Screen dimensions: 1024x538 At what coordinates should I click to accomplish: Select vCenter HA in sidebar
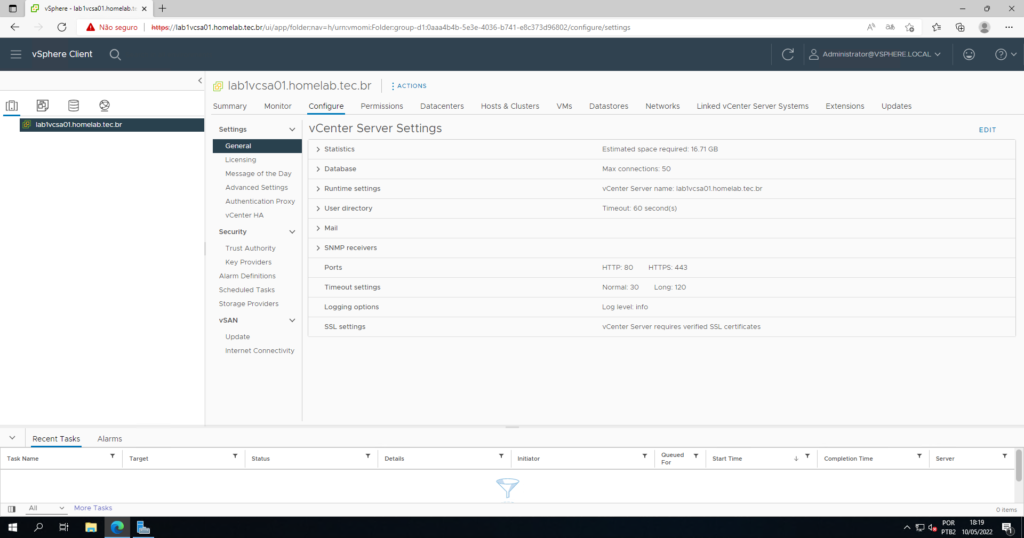244,215
